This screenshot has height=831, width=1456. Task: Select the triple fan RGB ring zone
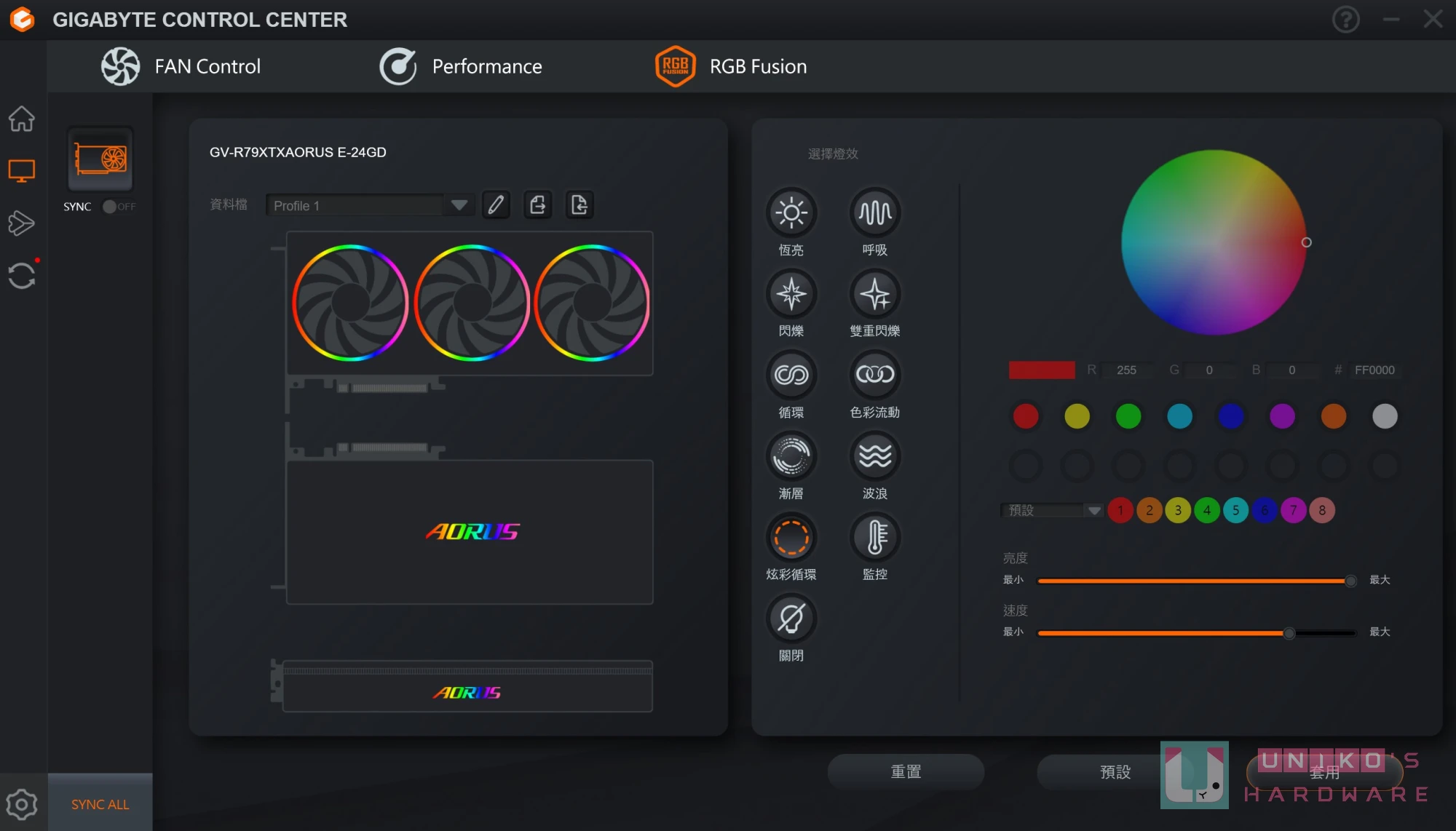(x=470, y=303)
